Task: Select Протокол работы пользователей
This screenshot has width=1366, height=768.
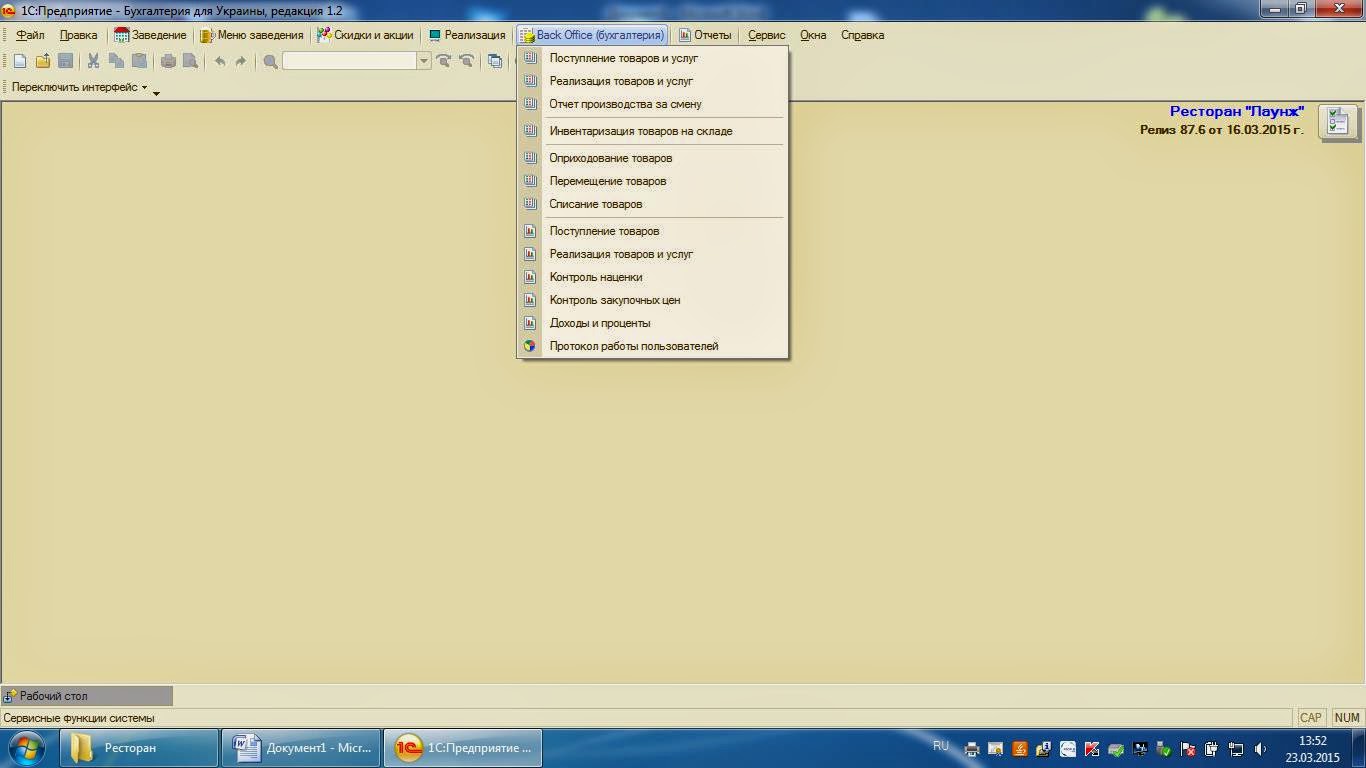Action: click(x=653, y=346)
